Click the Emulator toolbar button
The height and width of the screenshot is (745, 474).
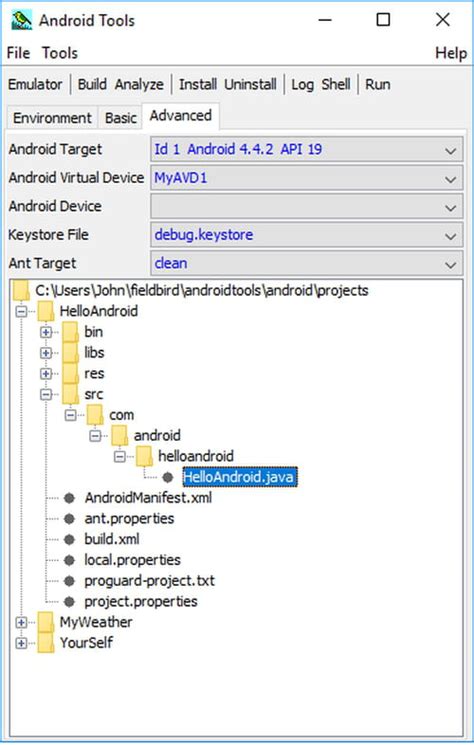coord(35,85)
